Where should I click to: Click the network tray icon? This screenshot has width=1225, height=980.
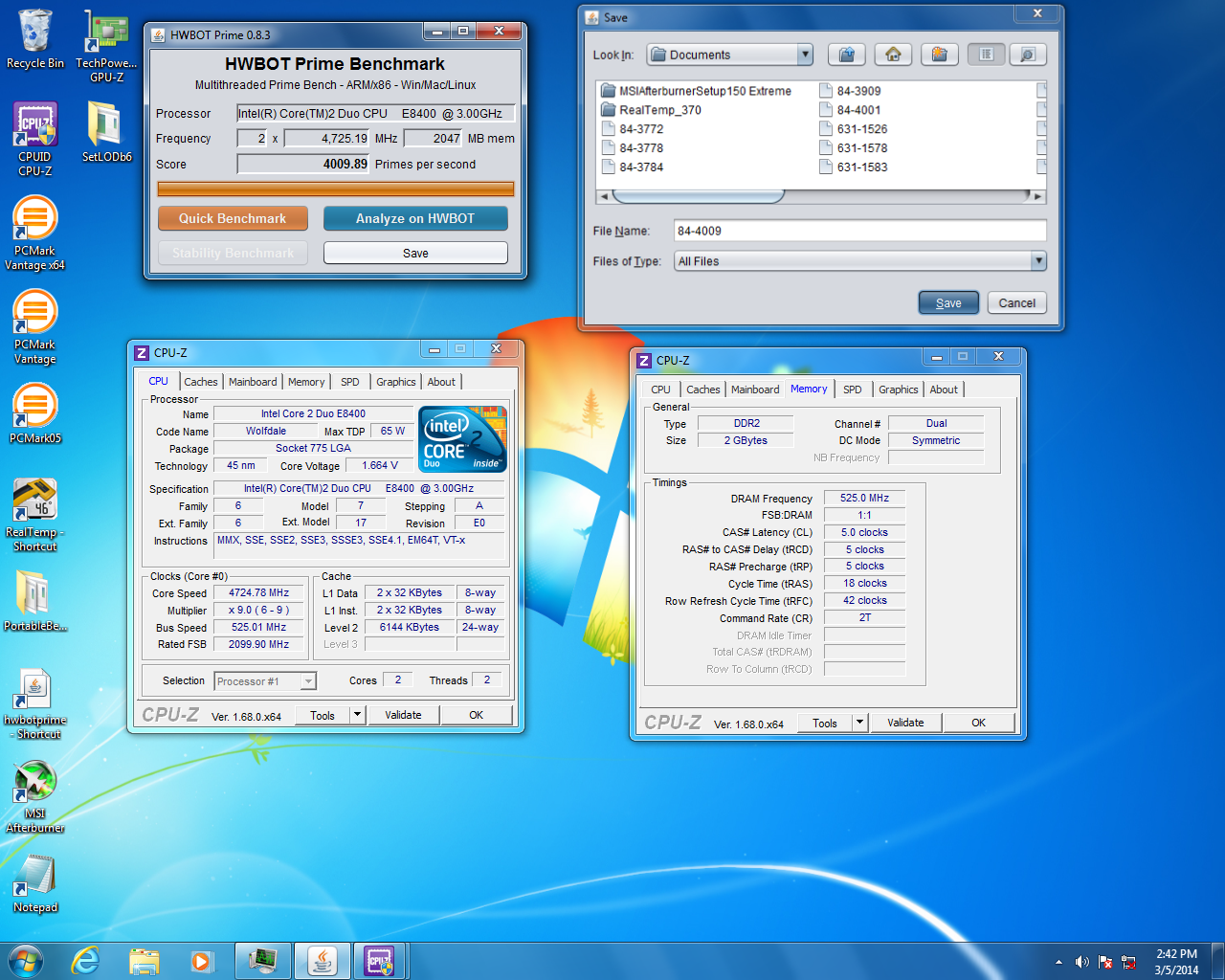[x=1128, y=962]
